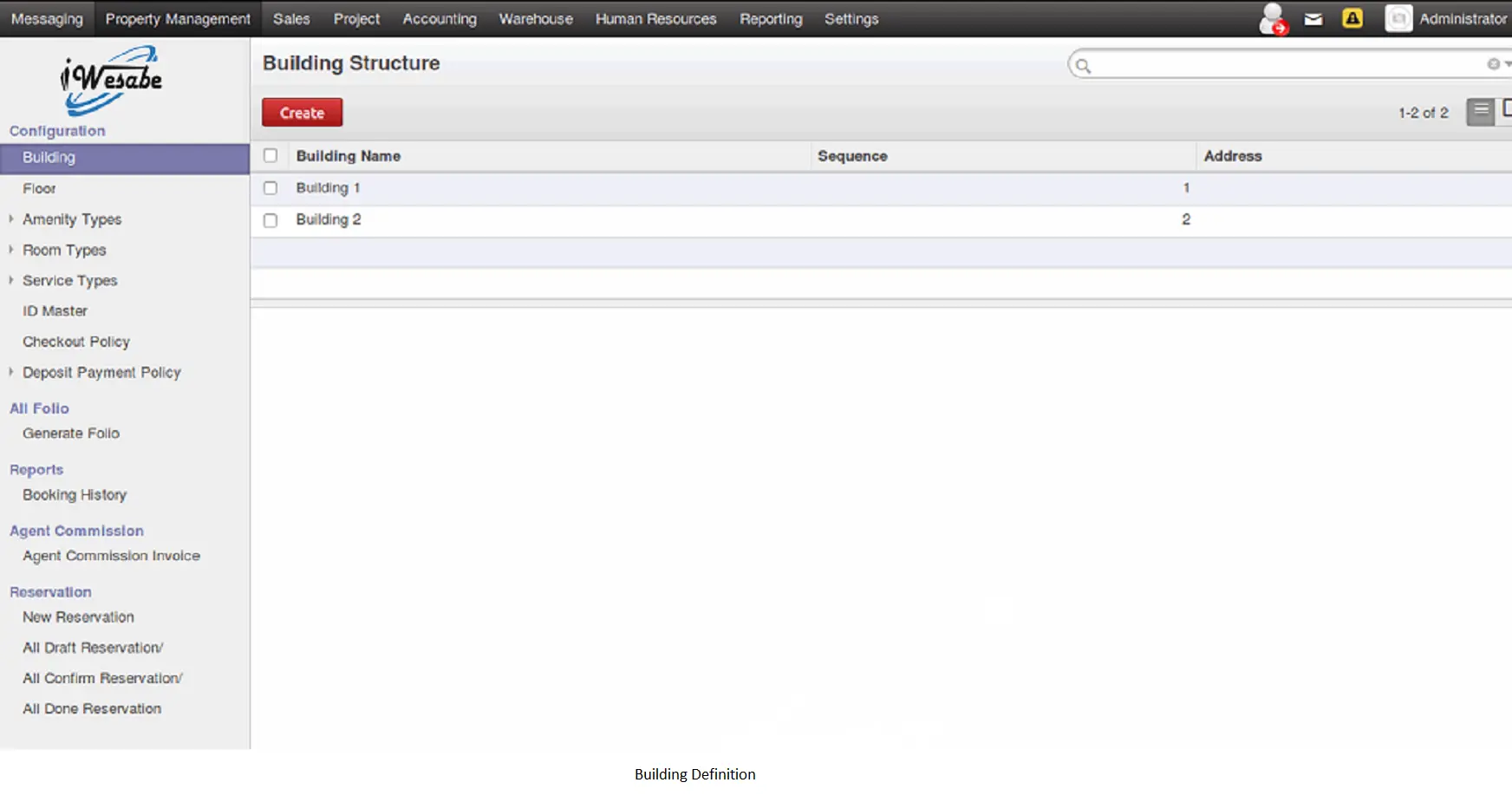Click the iWesabe logo
1512x802 pixels.
tap(111, 80)
